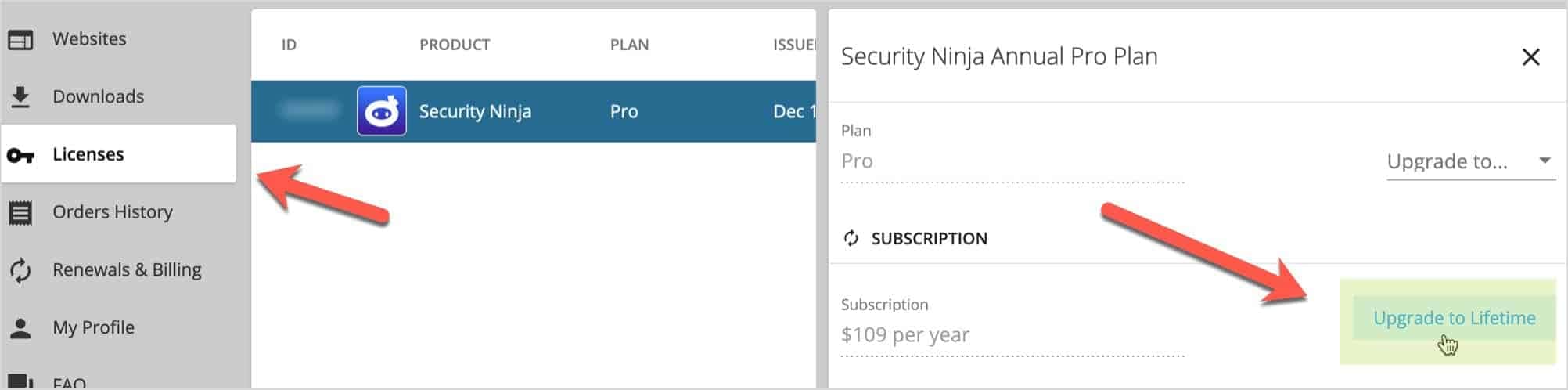
Task: Click the FAQ sidebar icon
Action: click(x=20, y=381)
